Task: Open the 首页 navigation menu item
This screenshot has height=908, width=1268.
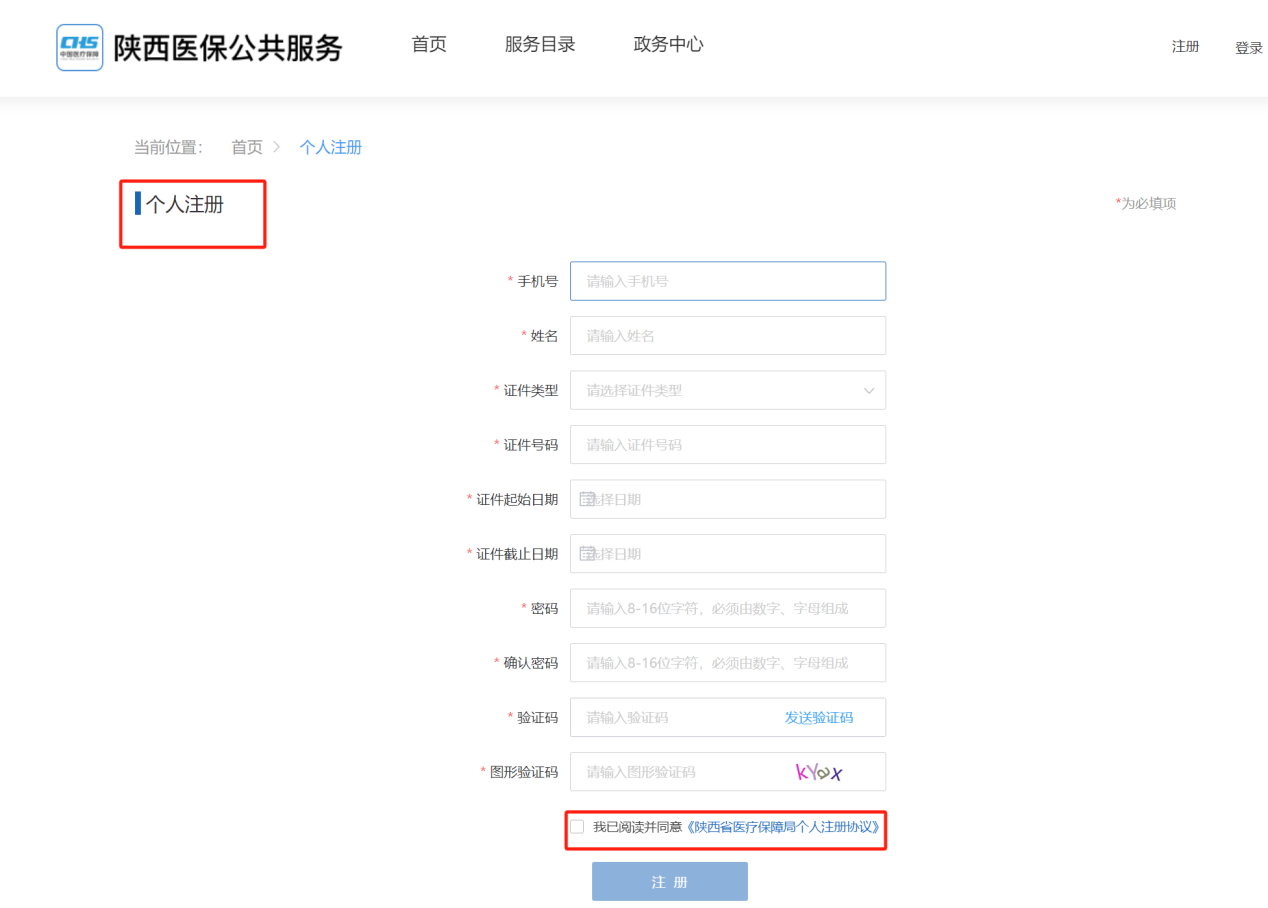Action: pyautogui.click(x=429, y=45)
